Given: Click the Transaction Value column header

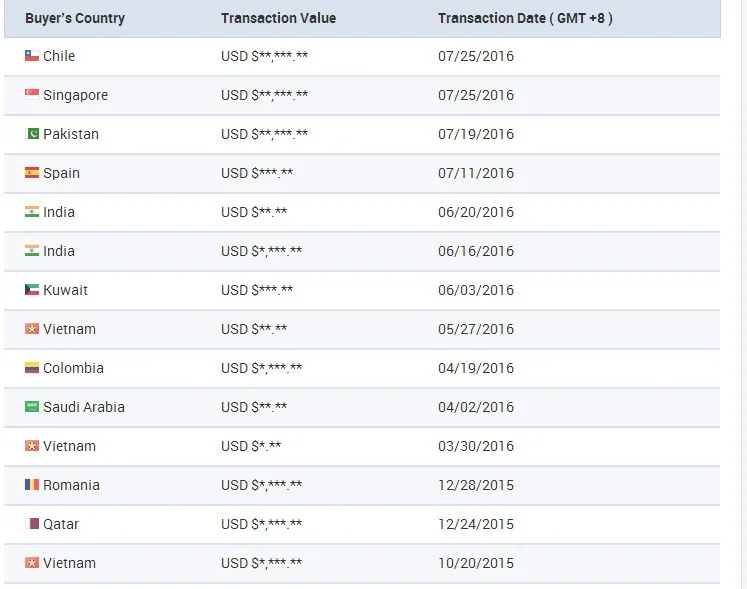Looking at the screenshot, I should [x=278, y=18].
